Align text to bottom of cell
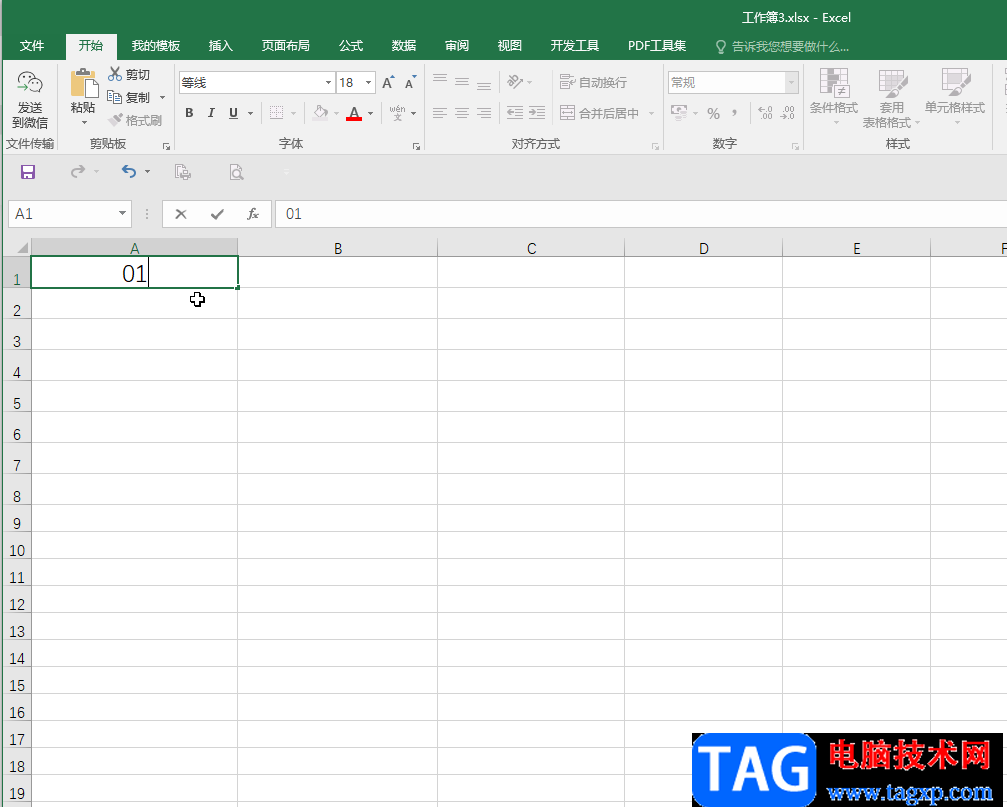1007x807 pixels. click(484, 83)
